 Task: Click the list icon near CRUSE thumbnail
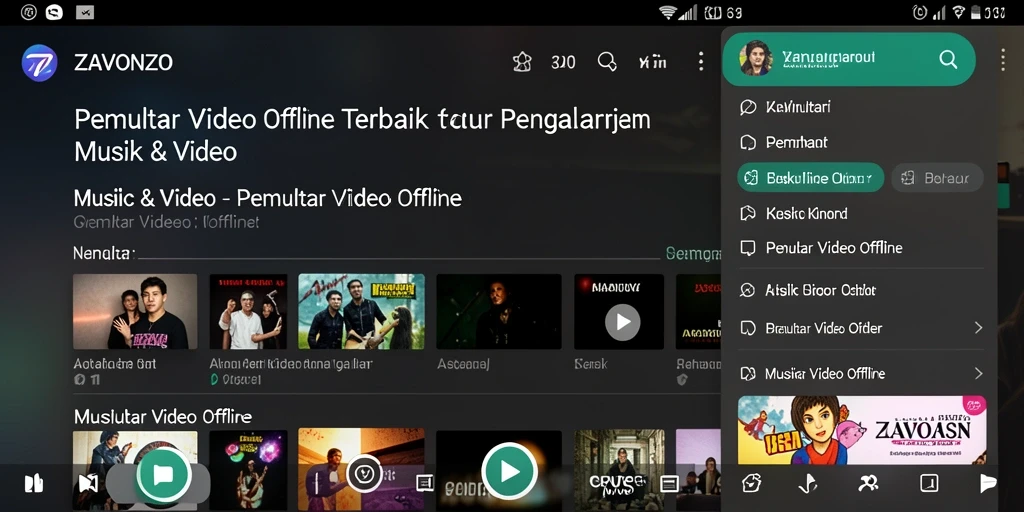(x=669, y=483)
